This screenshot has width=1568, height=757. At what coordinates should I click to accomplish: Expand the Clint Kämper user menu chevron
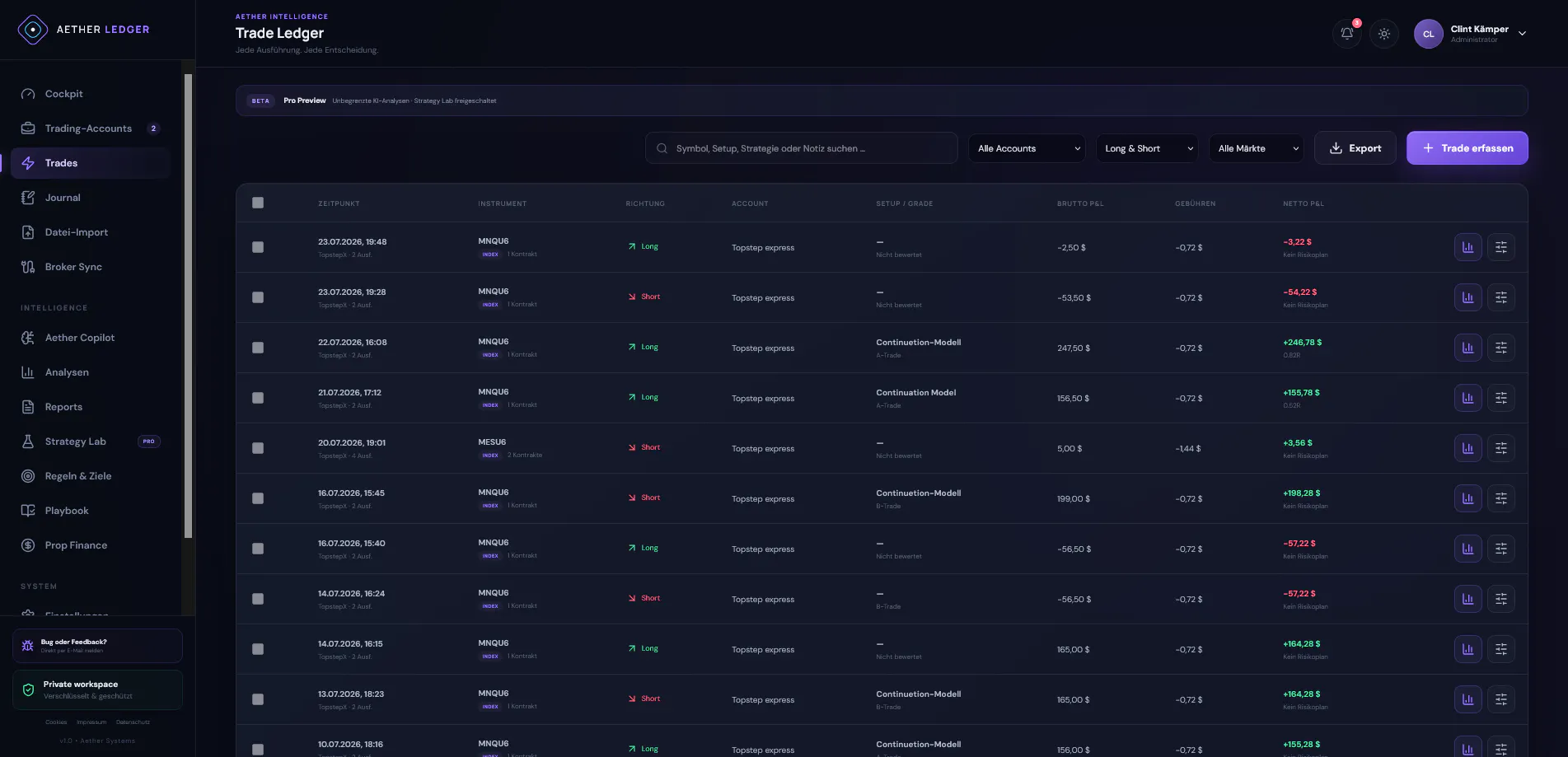[x=1522, y=34]
